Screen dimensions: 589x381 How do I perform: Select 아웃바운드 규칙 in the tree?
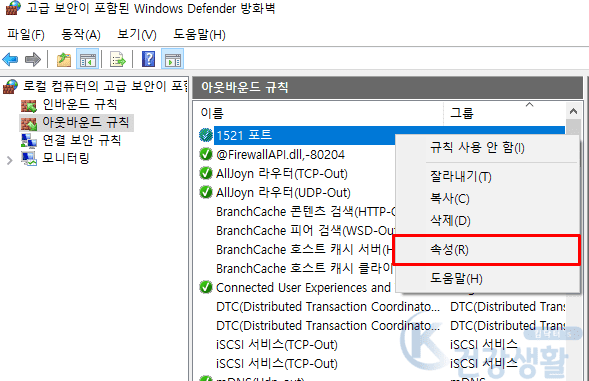(86, 123)
